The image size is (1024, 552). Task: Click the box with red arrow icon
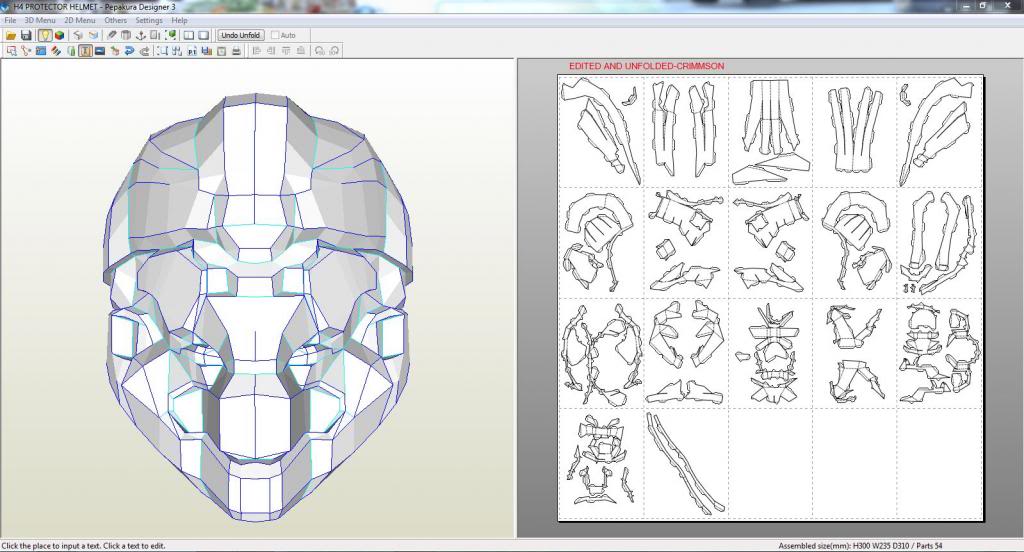(x=114, y=51)
